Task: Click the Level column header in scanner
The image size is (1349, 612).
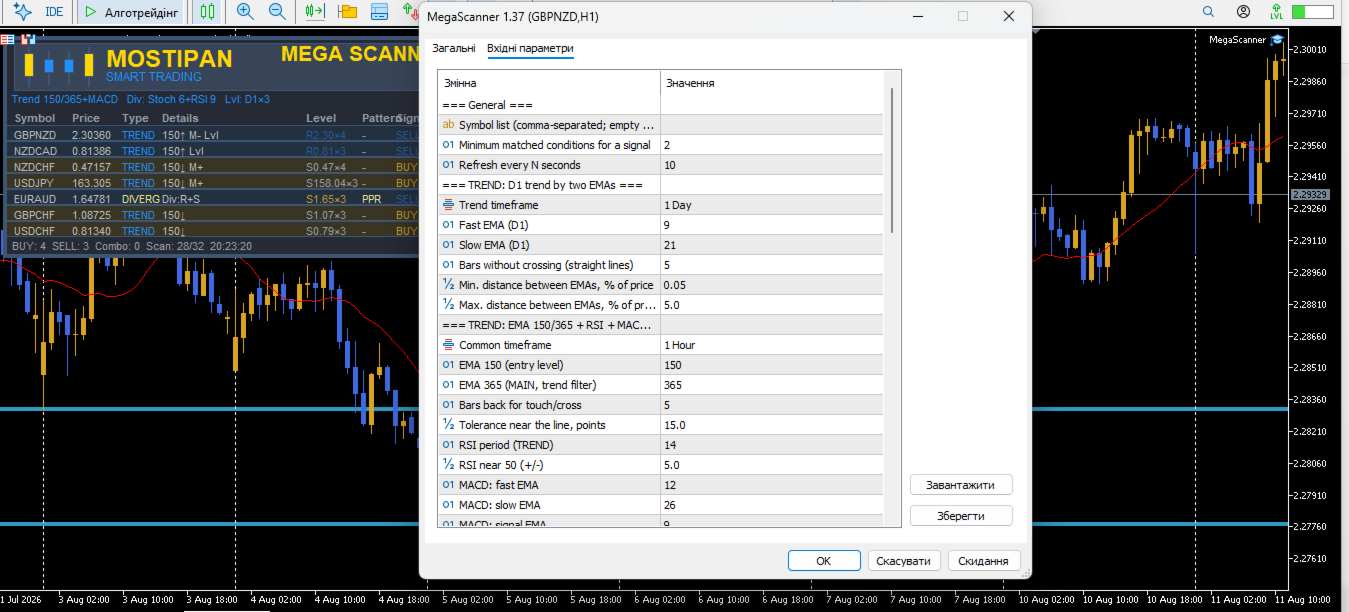Action: coord(321,118)
